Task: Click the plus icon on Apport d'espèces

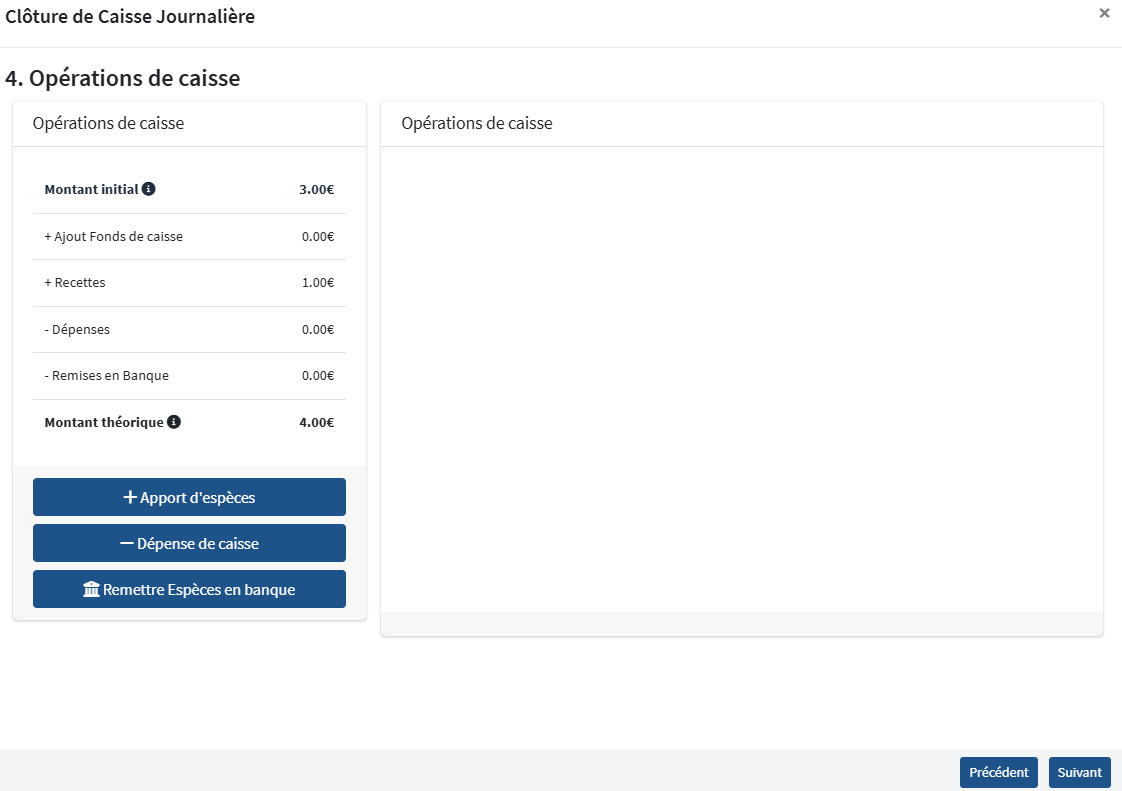Action: click(x=129, y=497)
